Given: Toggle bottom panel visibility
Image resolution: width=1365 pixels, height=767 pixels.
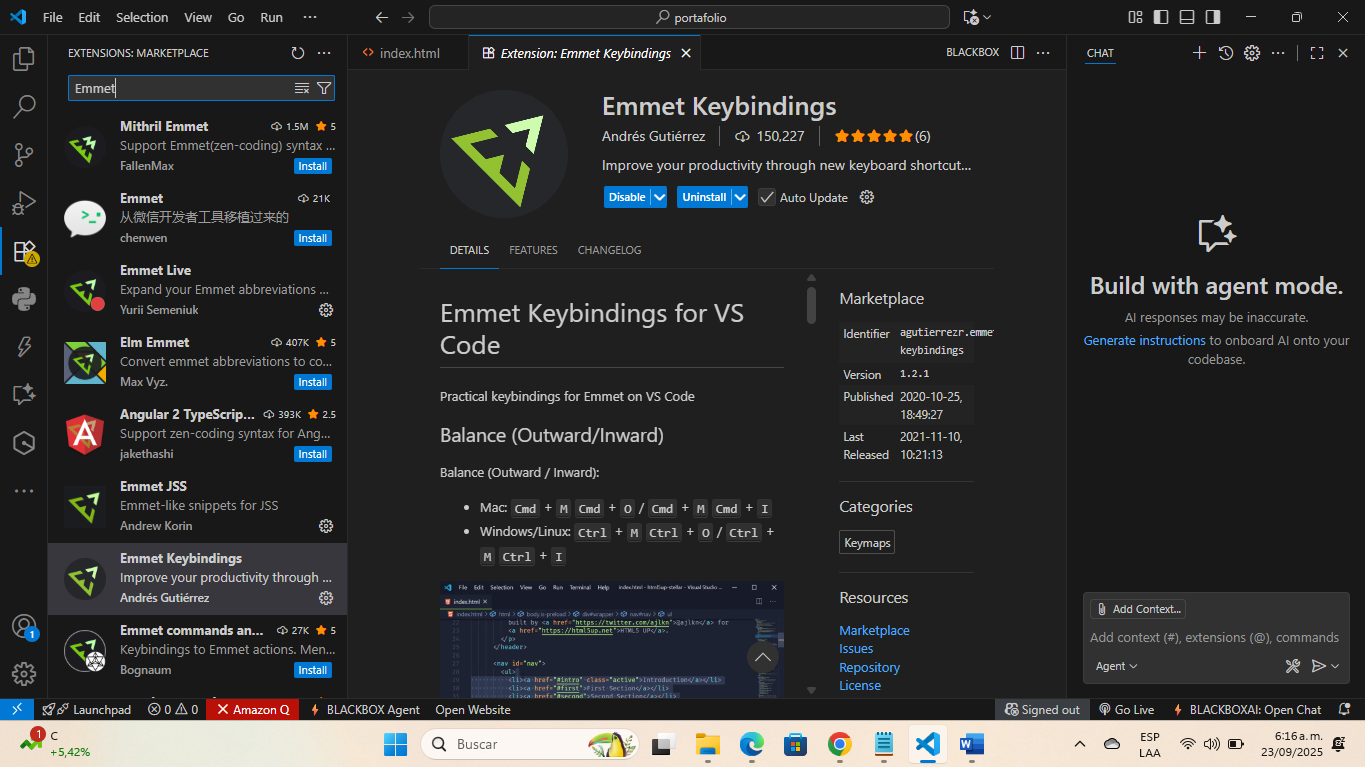Looking at the screenshot, I should pyautogui.click(x=1187, y=17).
